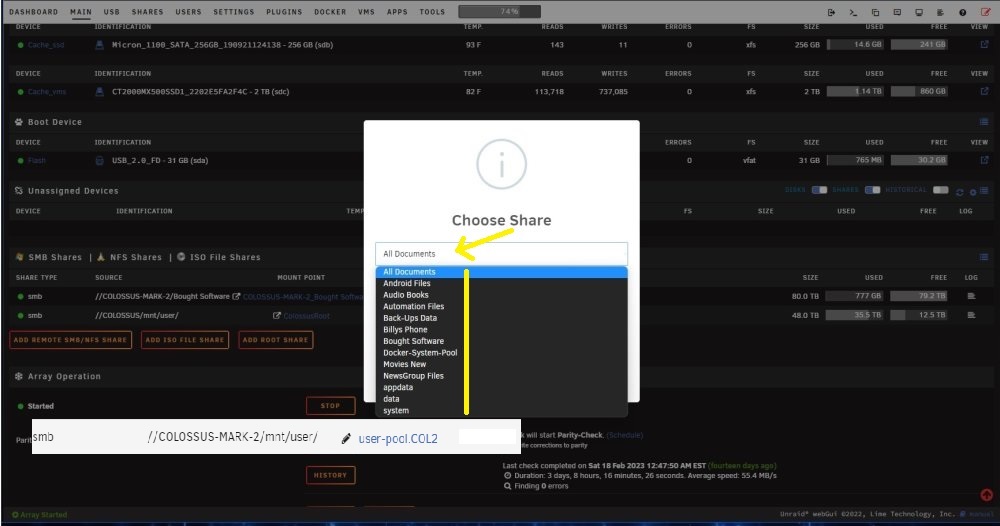
Task: Click the file manager copy icon
Action: coord(875,12)
